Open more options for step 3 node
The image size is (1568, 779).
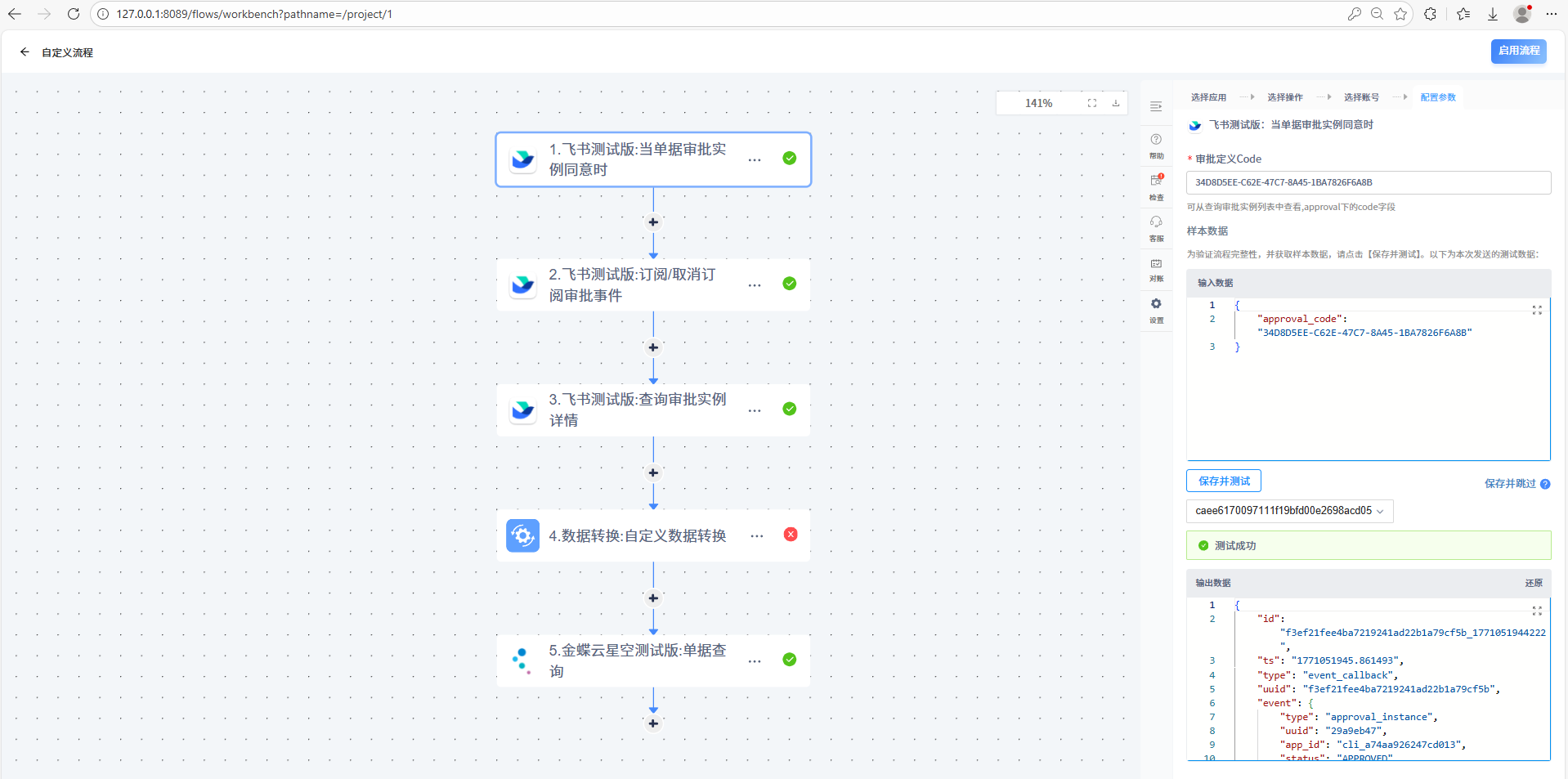tap(754, 410)
